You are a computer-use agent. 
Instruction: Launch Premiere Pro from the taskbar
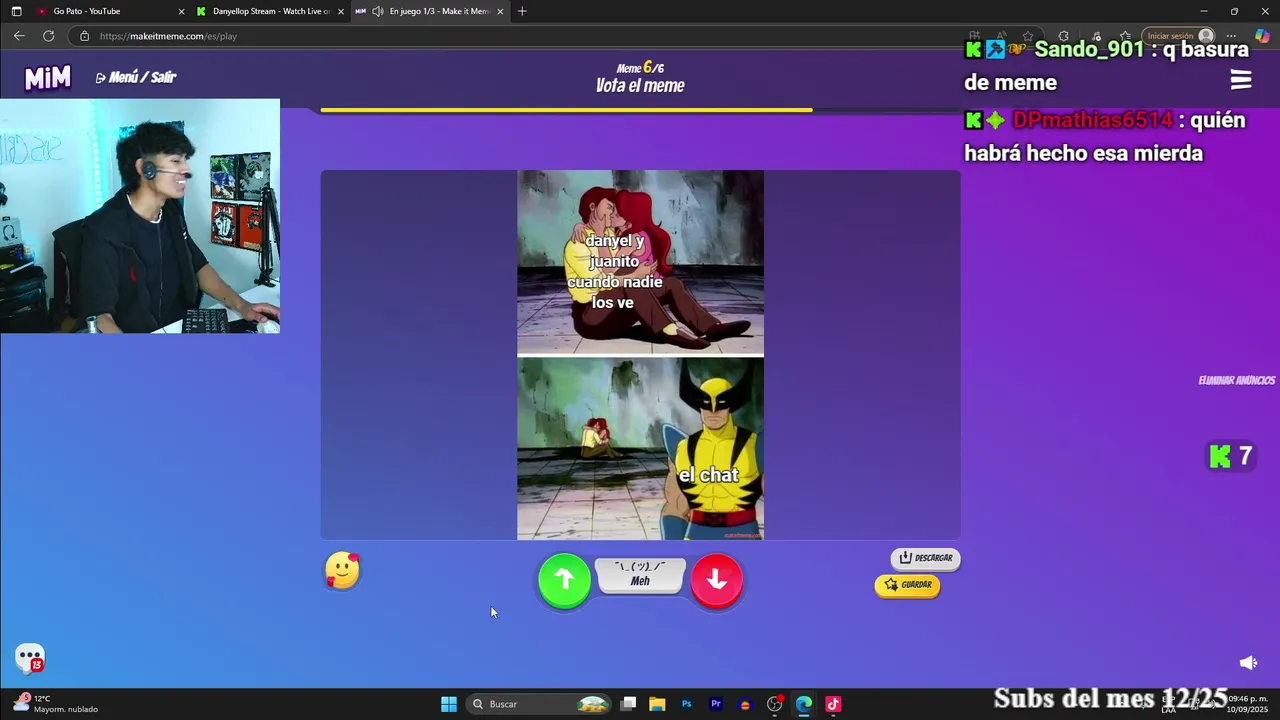coord(716,704)
